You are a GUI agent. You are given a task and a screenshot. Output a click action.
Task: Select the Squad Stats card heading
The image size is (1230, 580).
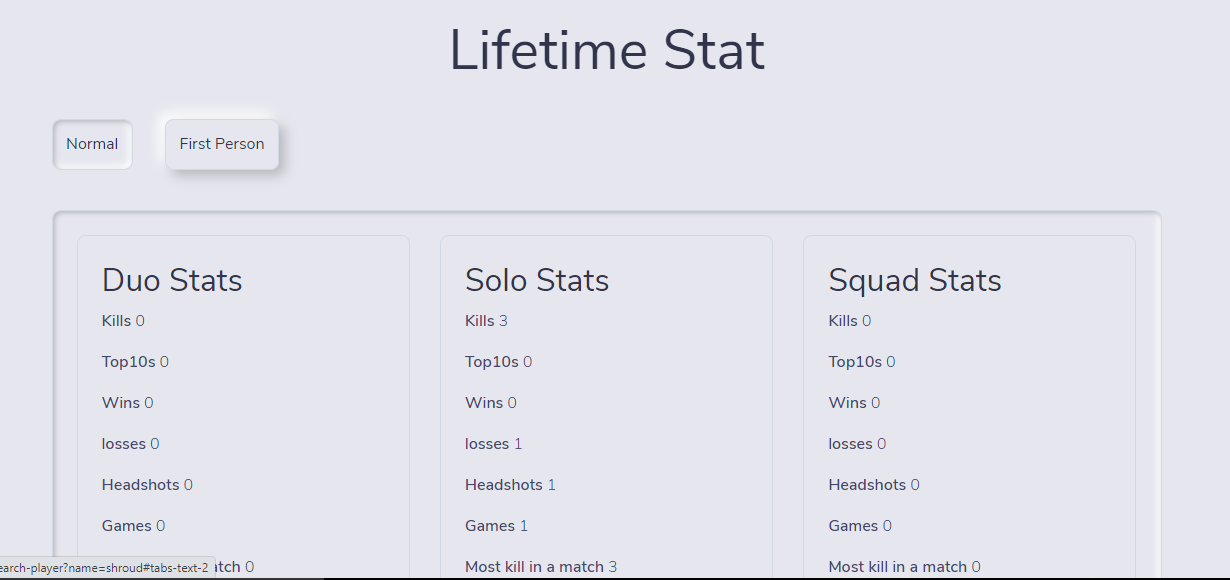pos(915,280)
